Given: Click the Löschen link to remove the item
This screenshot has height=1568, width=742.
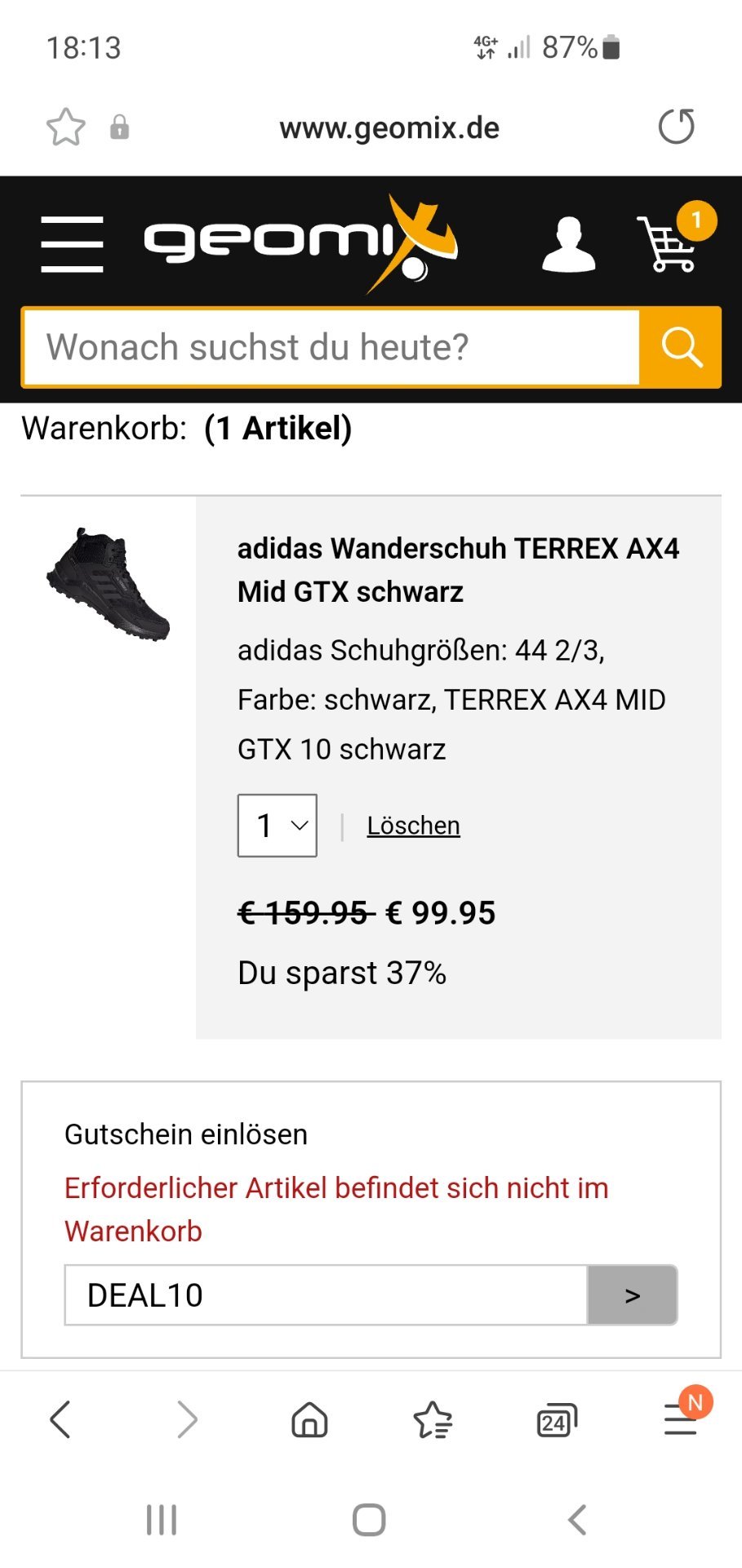Looking at the screenshot, I should click(413, 826).
